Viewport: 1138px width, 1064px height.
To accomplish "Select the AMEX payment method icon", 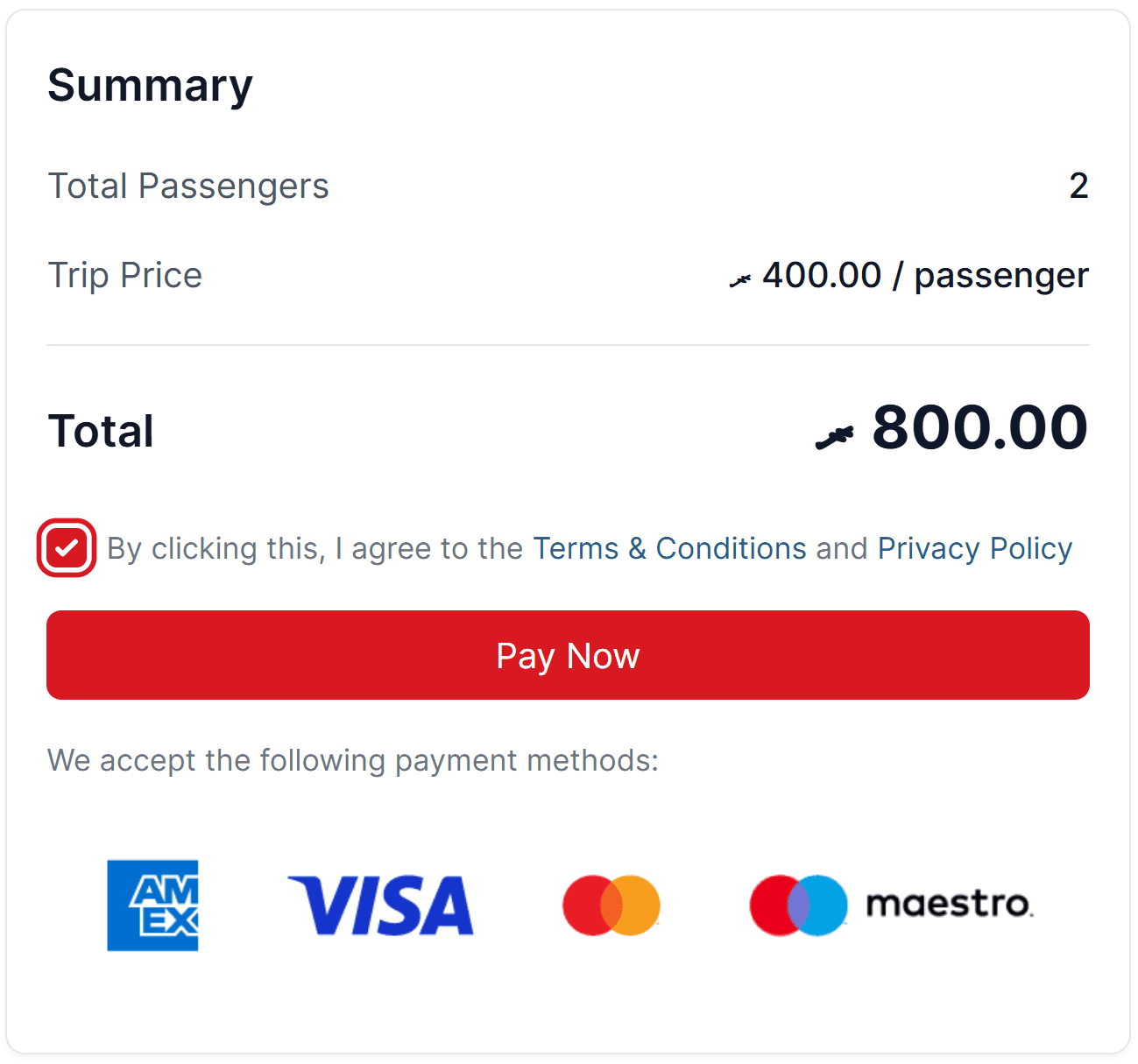I will pos(152,905).
